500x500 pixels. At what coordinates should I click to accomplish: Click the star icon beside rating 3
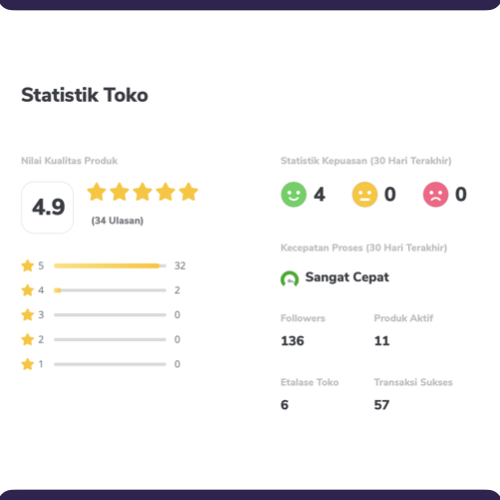28,315
